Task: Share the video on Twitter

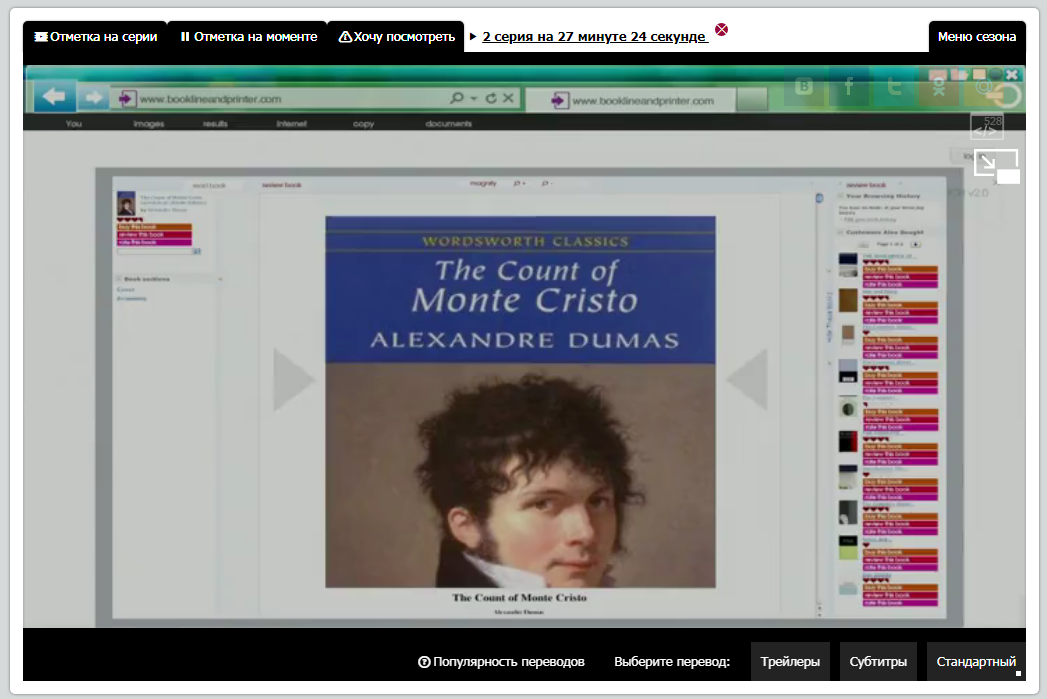Action: pos(894,87)
